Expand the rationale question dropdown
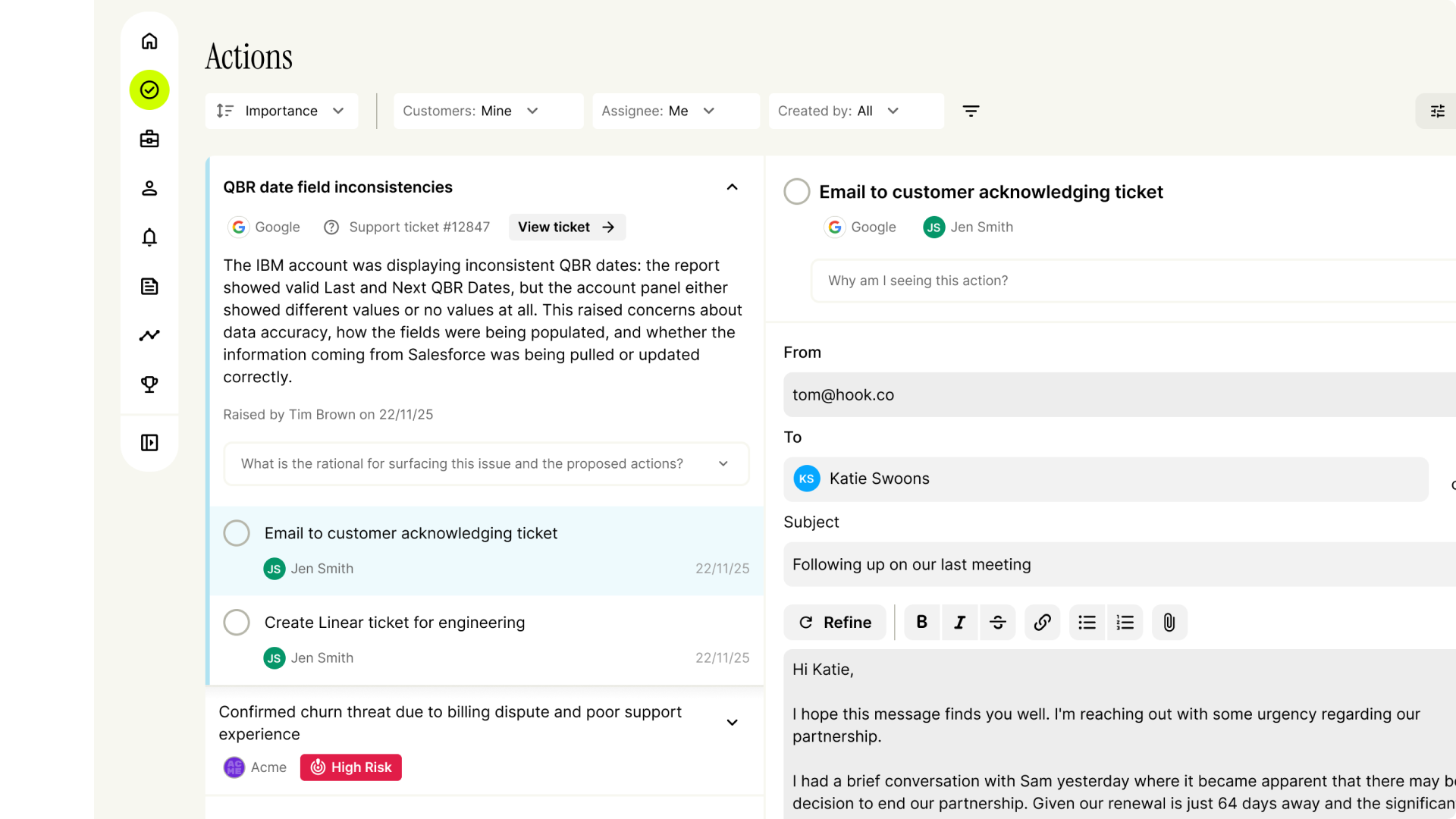The width and height of the screenshot is (1456, 819). (486, 464)
